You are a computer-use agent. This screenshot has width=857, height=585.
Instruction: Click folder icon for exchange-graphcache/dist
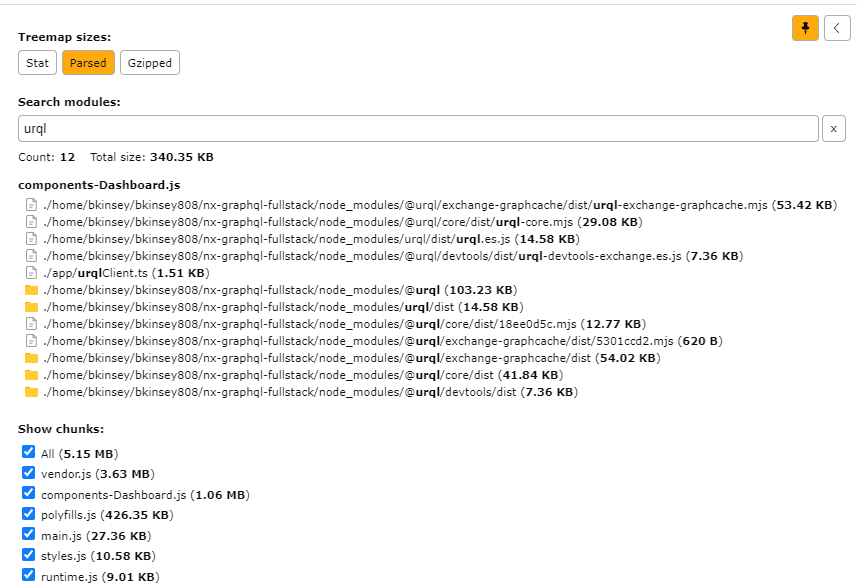(31, 358)
